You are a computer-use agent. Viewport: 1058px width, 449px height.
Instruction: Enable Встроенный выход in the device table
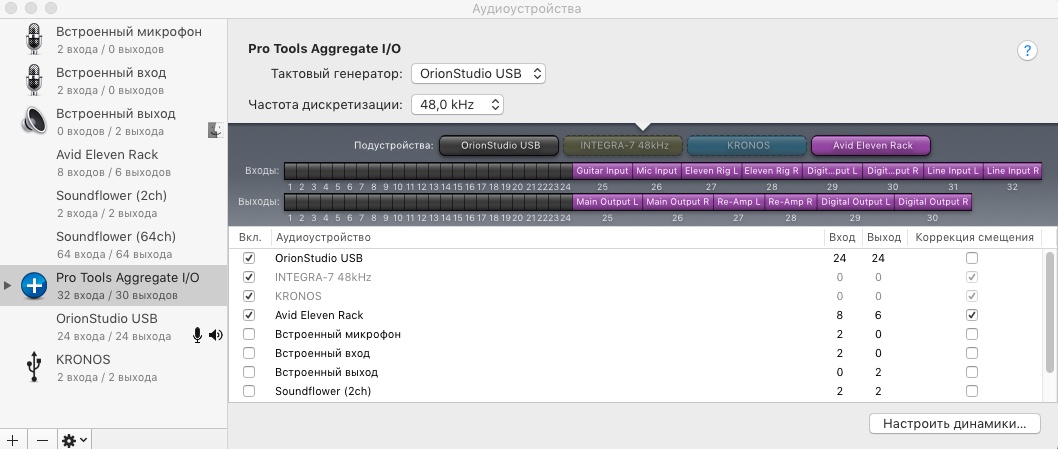(x=249, y=372)
